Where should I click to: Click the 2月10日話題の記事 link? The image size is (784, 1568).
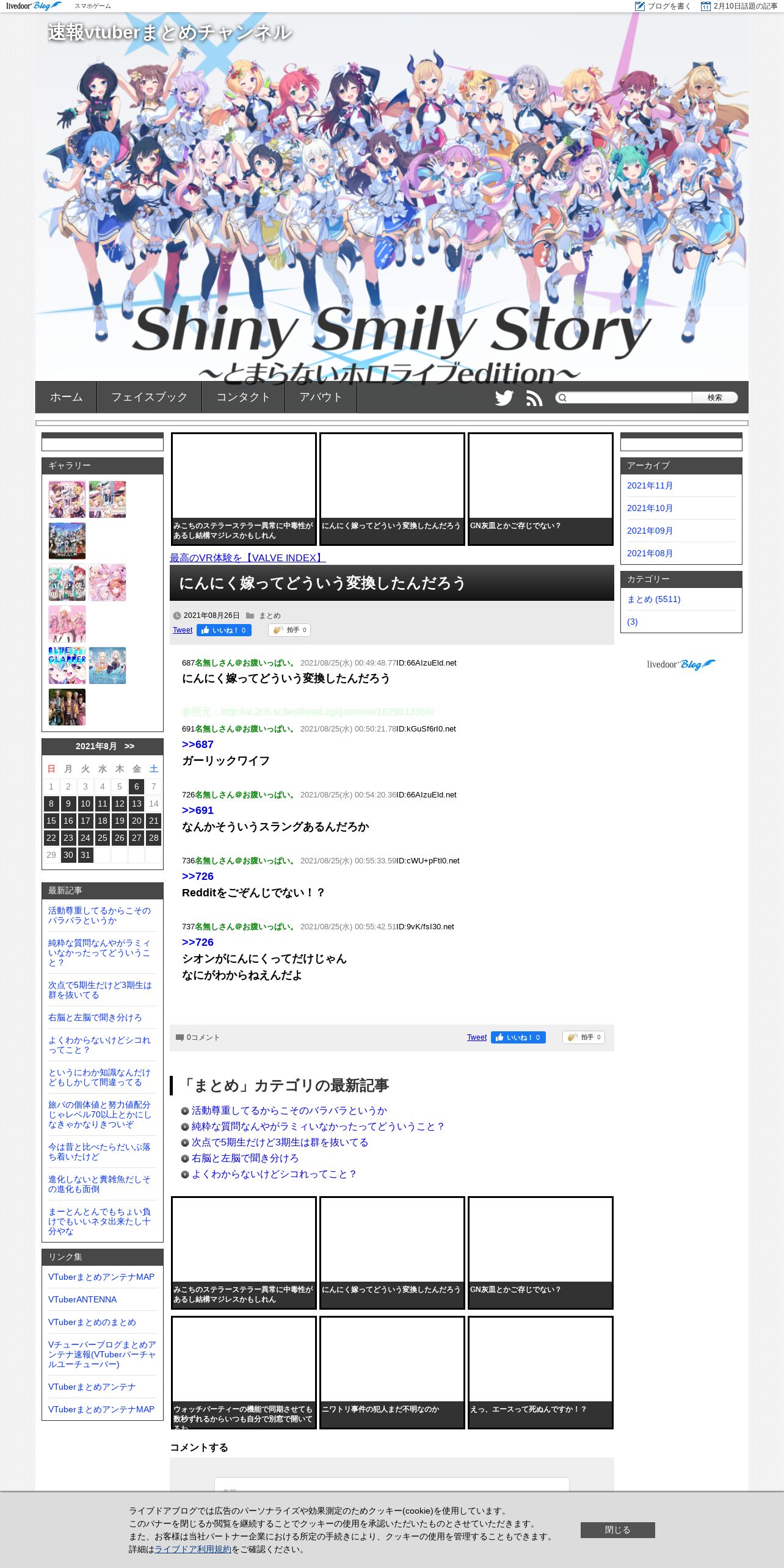pos(746,6)
